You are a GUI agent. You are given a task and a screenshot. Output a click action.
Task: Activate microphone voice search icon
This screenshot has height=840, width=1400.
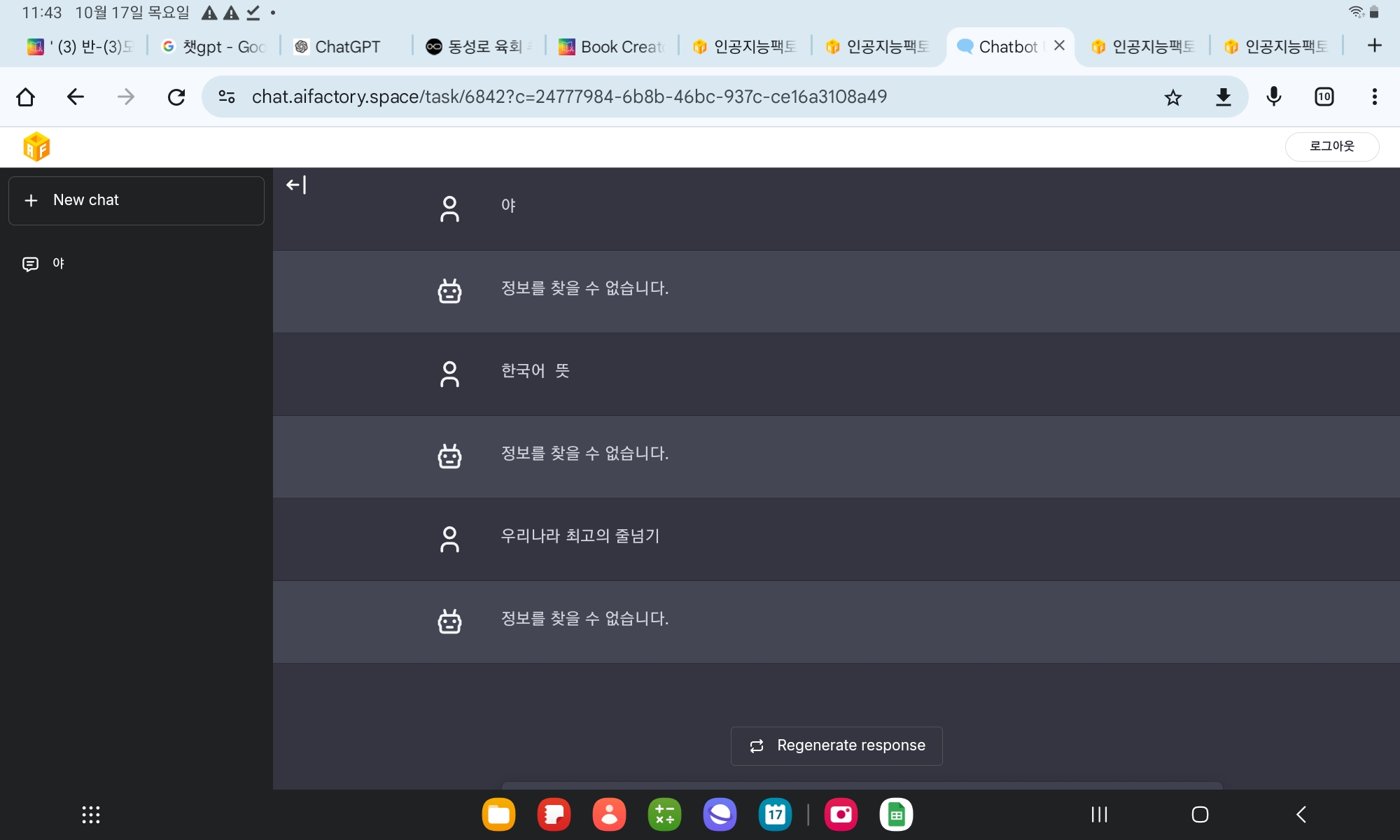pos(1273,97)
